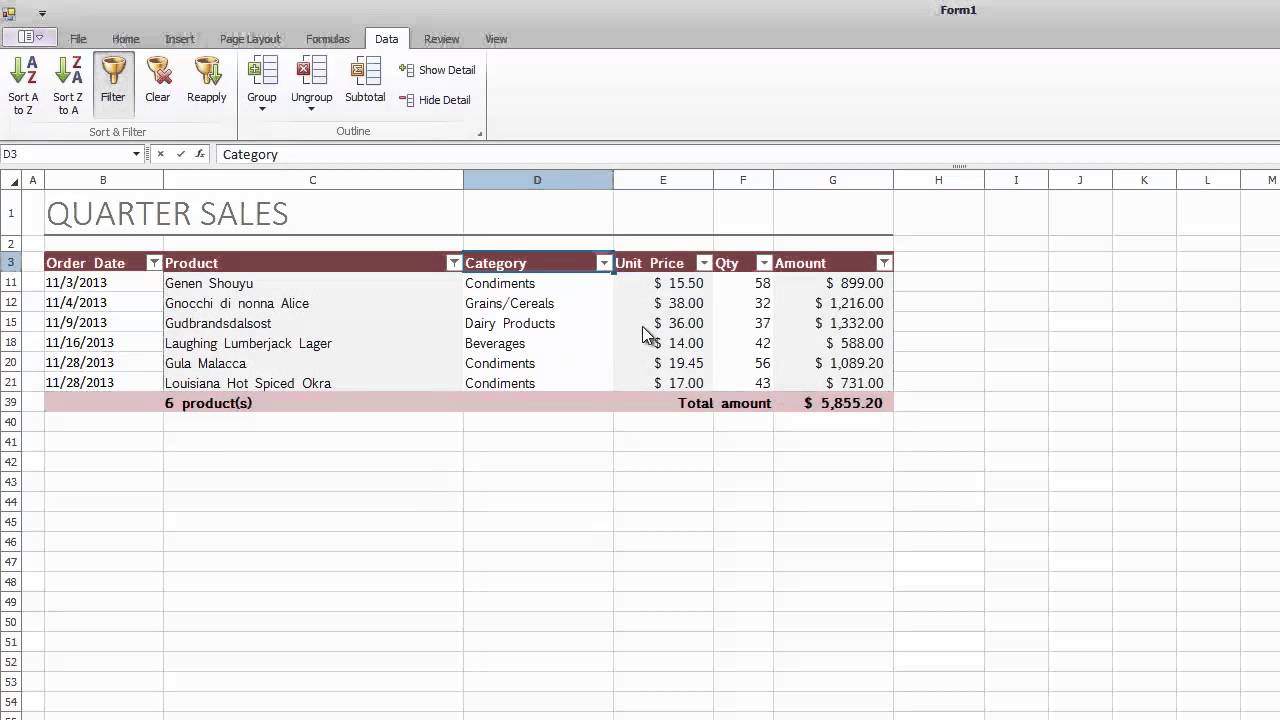Click the quantity cell showing 58
1280x720 pixels.
pyautogui.click(x=743, y=283)
